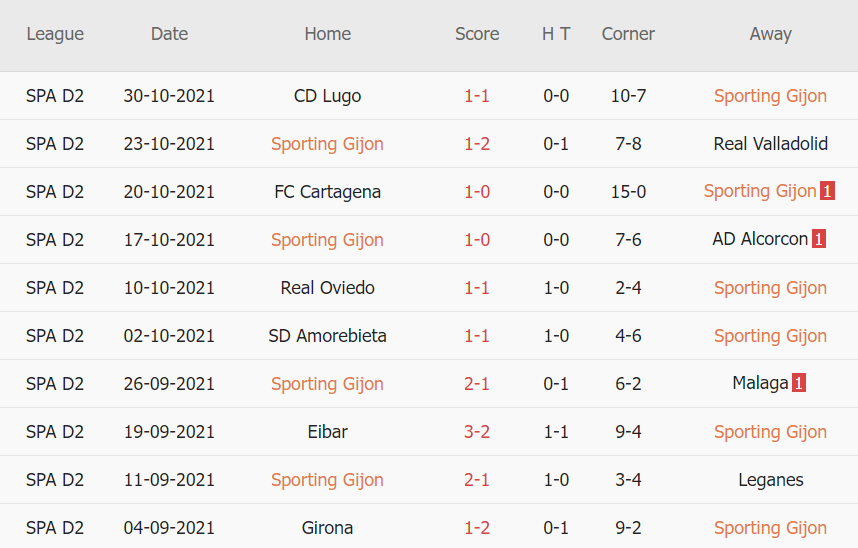Click the 3-2 score in Eibar match
The width and height of the screenshot is (858, 548).
click(x=477, y=432)
